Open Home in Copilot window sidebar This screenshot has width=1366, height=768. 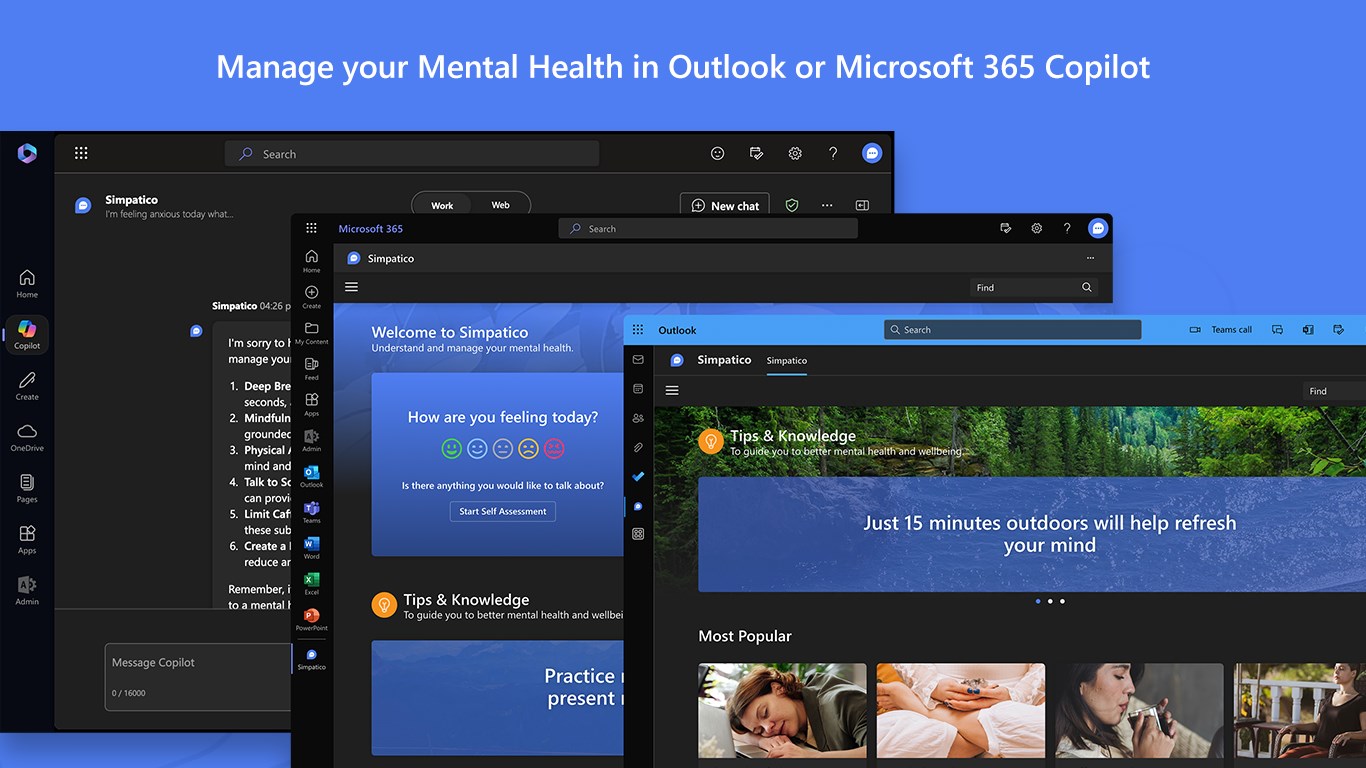tap(27, 283)
